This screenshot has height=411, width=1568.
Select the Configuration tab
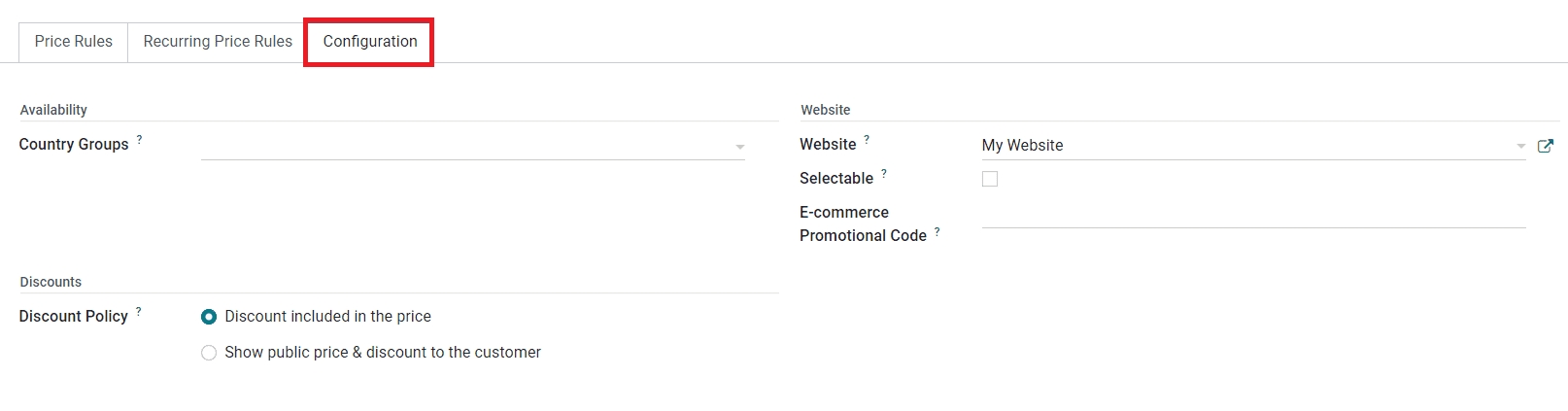pos(370,42)
